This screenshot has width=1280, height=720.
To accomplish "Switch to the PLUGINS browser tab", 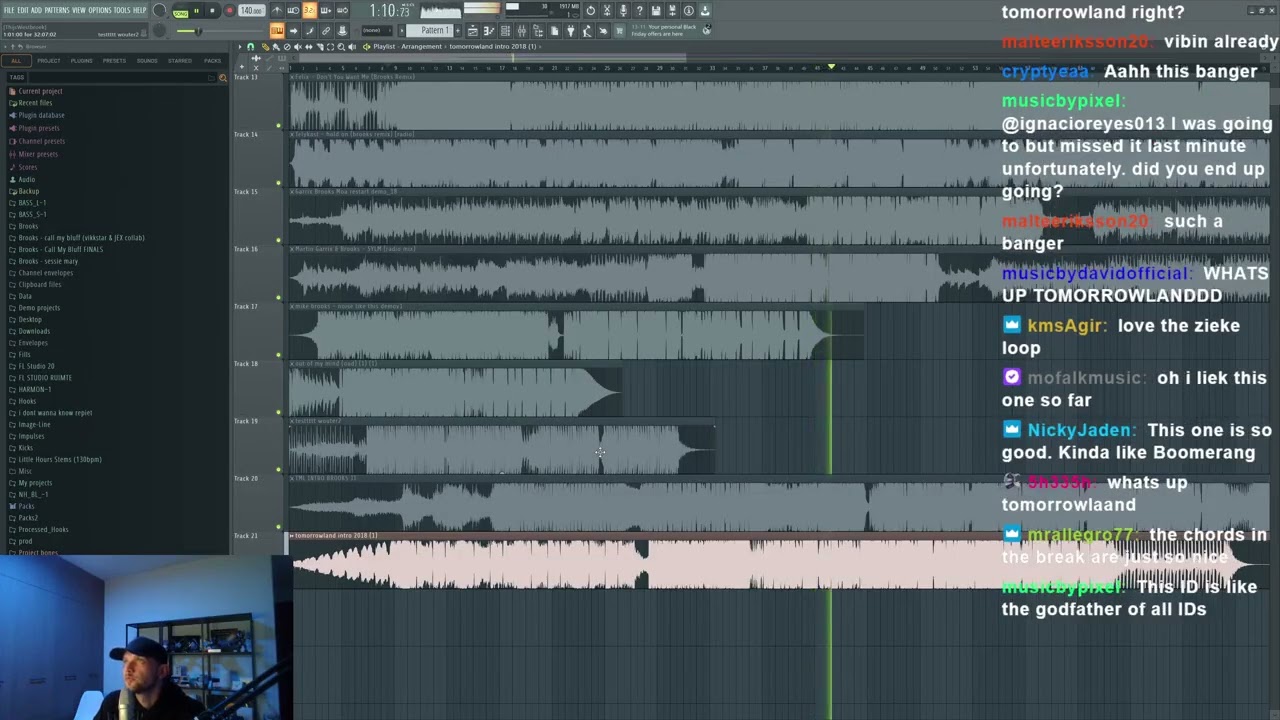I will coord(82,61).
